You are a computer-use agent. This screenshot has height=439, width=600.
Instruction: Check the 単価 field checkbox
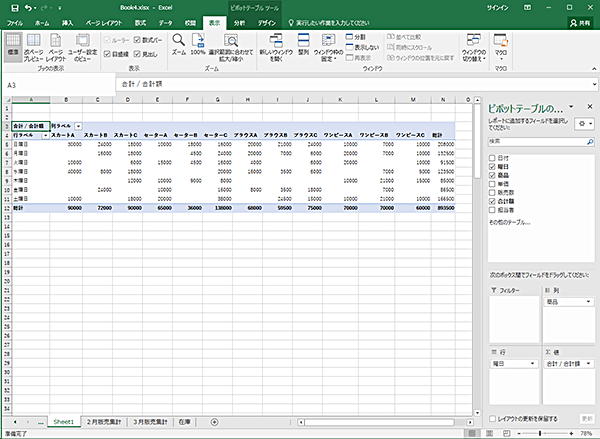point(492,184)
